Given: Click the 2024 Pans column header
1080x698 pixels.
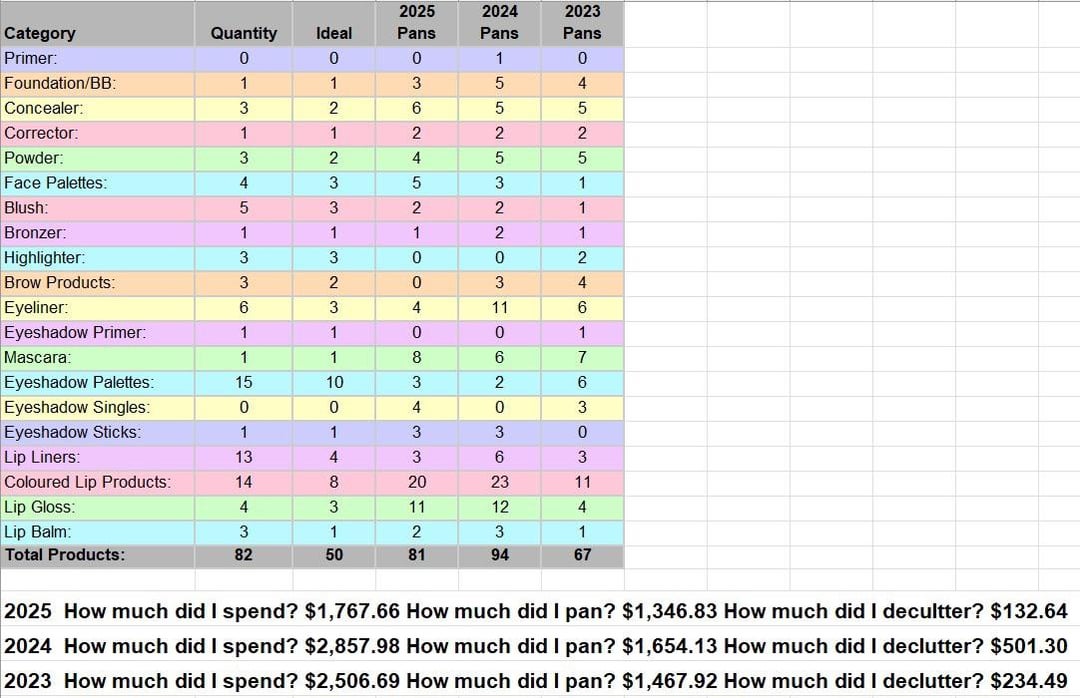Looking at the screenshot, I should click(499, 23).
